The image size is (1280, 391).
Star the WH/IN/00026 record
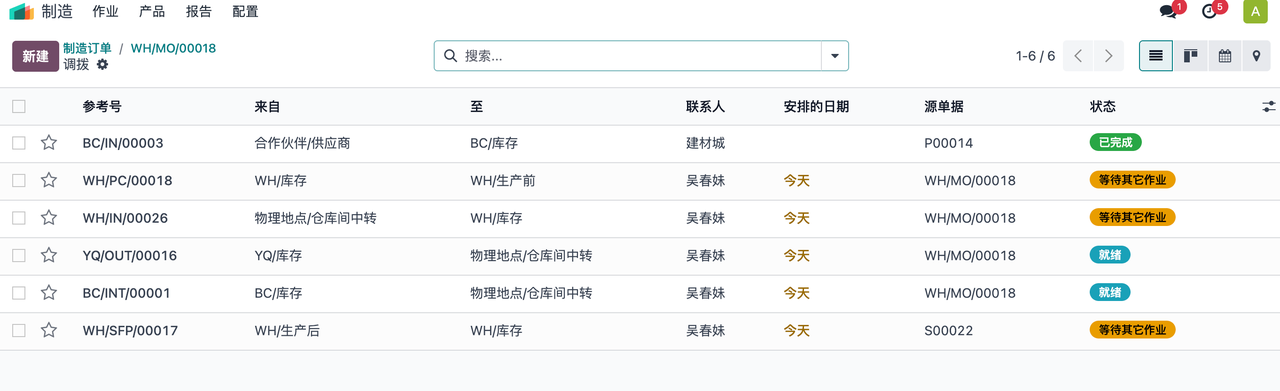point(49,218)
